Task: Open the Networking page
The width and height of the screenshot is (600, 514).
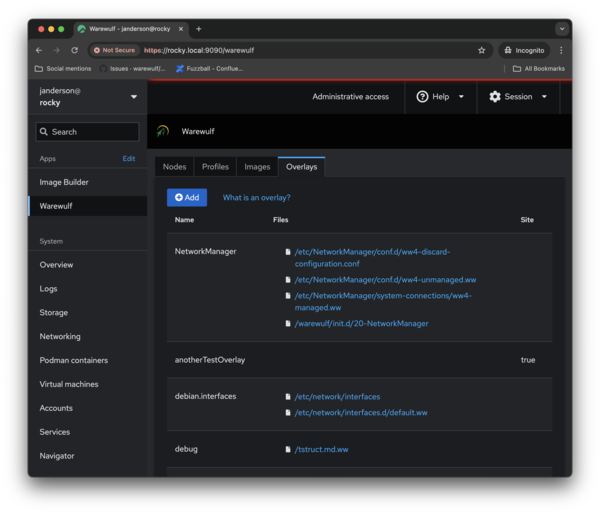Action: (x=88, y=336)
